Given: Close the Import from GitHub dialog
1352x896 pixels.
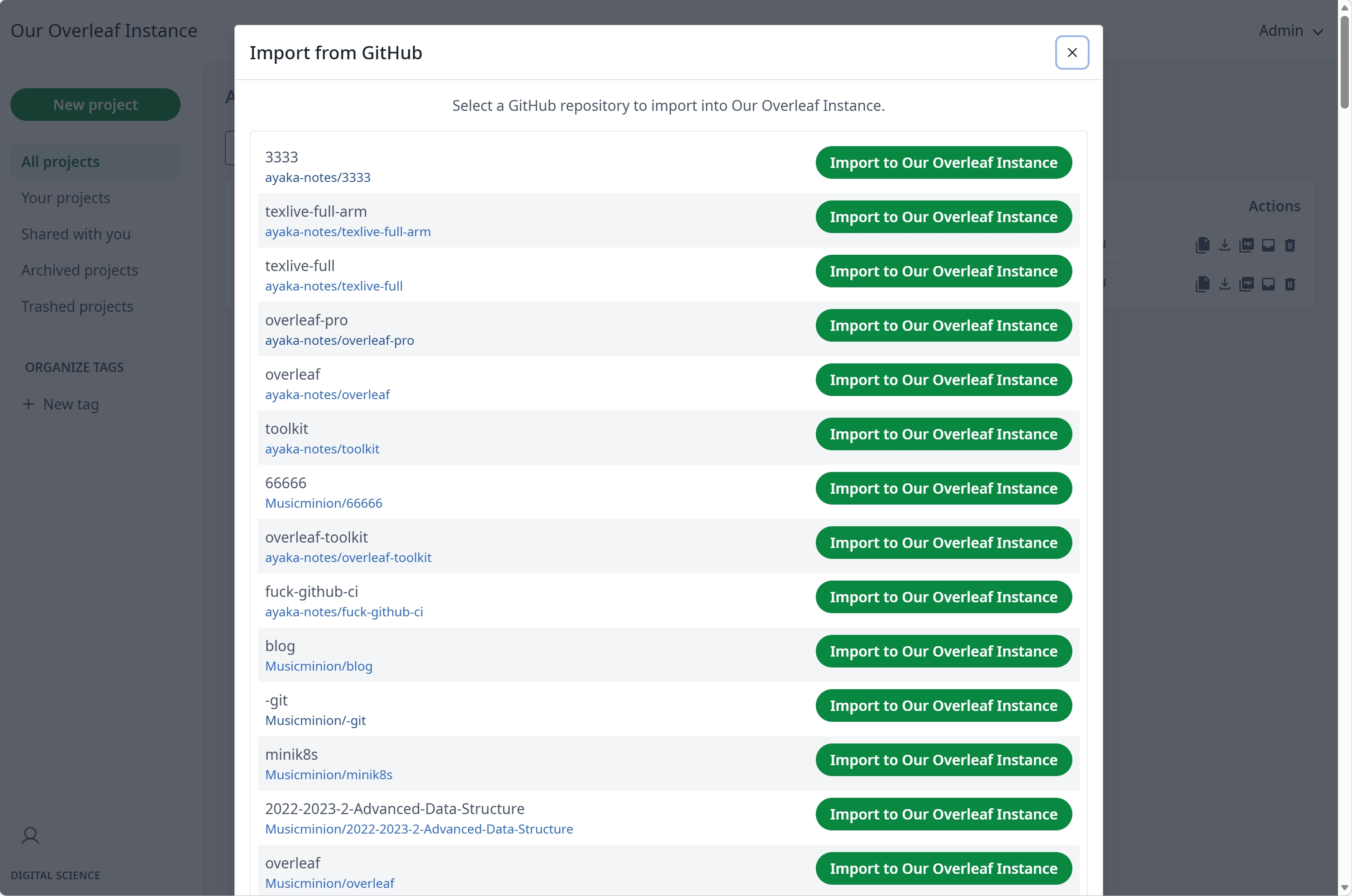Looking at the screenshot, I should [1071, 52].
